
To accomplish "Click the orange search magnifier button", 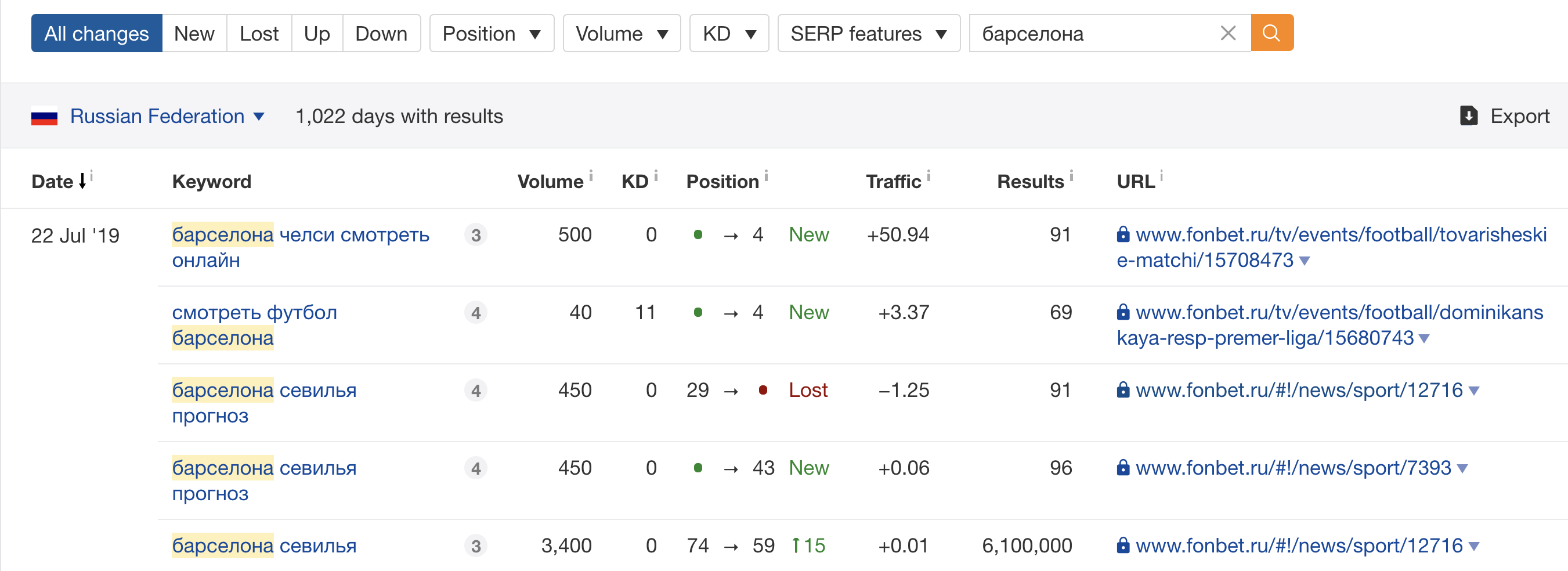I will coord(1271,33).
